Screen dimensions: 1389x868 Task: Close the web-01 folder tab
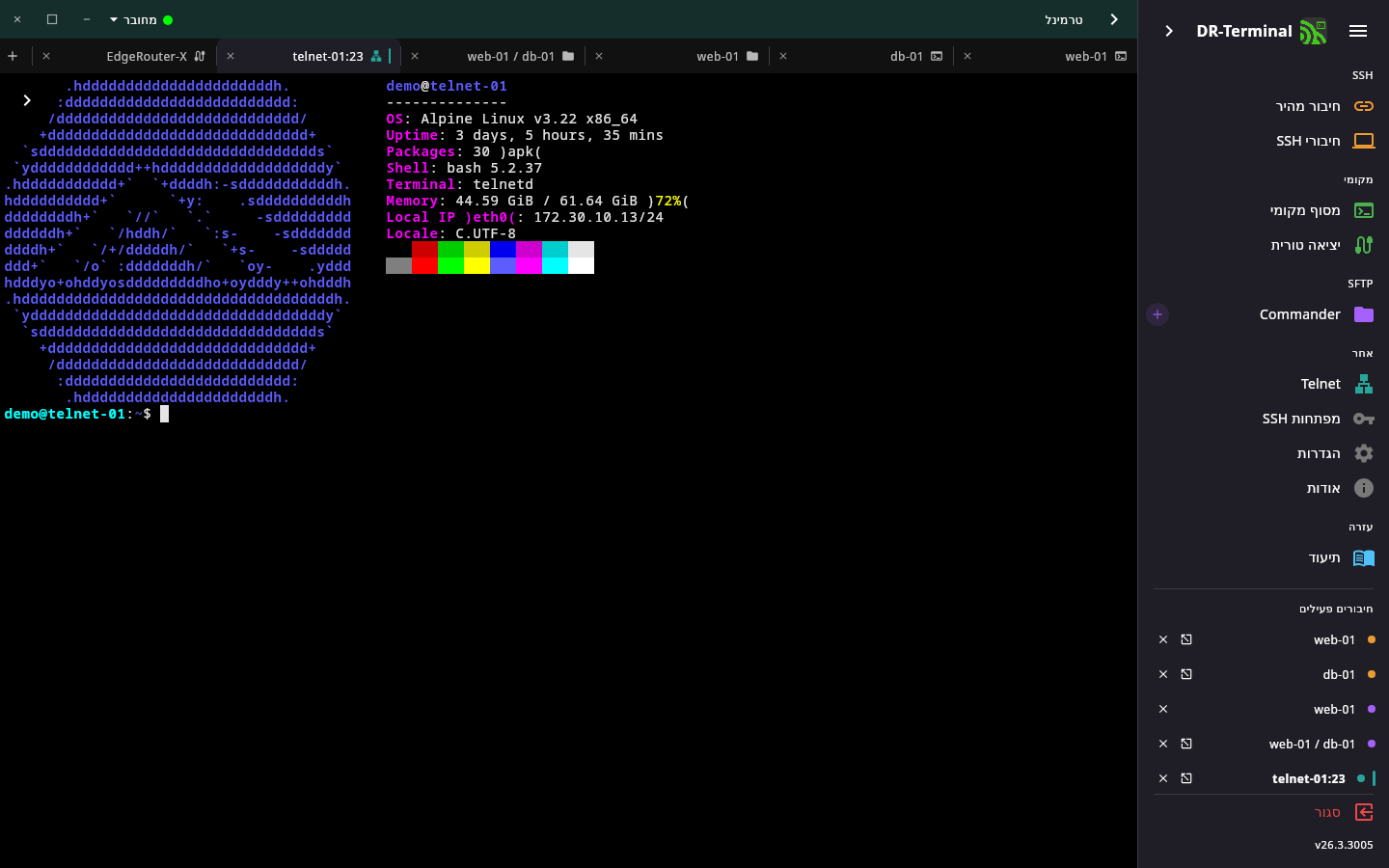coord(599,56)
